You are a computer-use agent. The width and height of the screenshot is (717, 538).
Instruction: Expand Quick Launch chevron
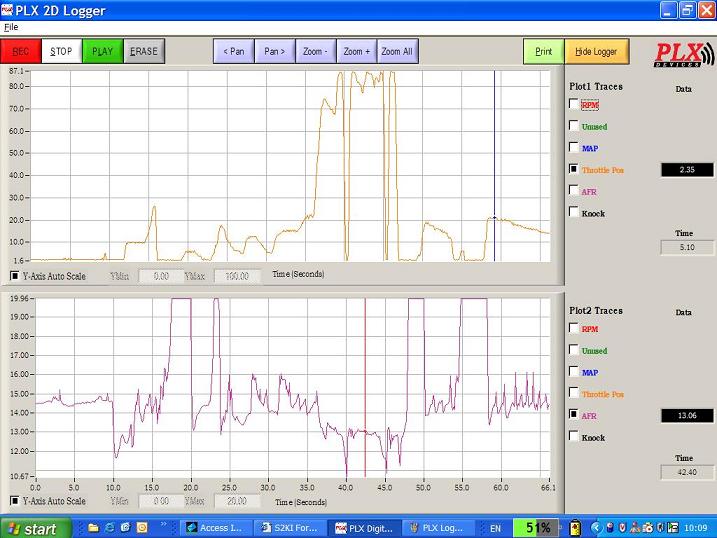164,525
